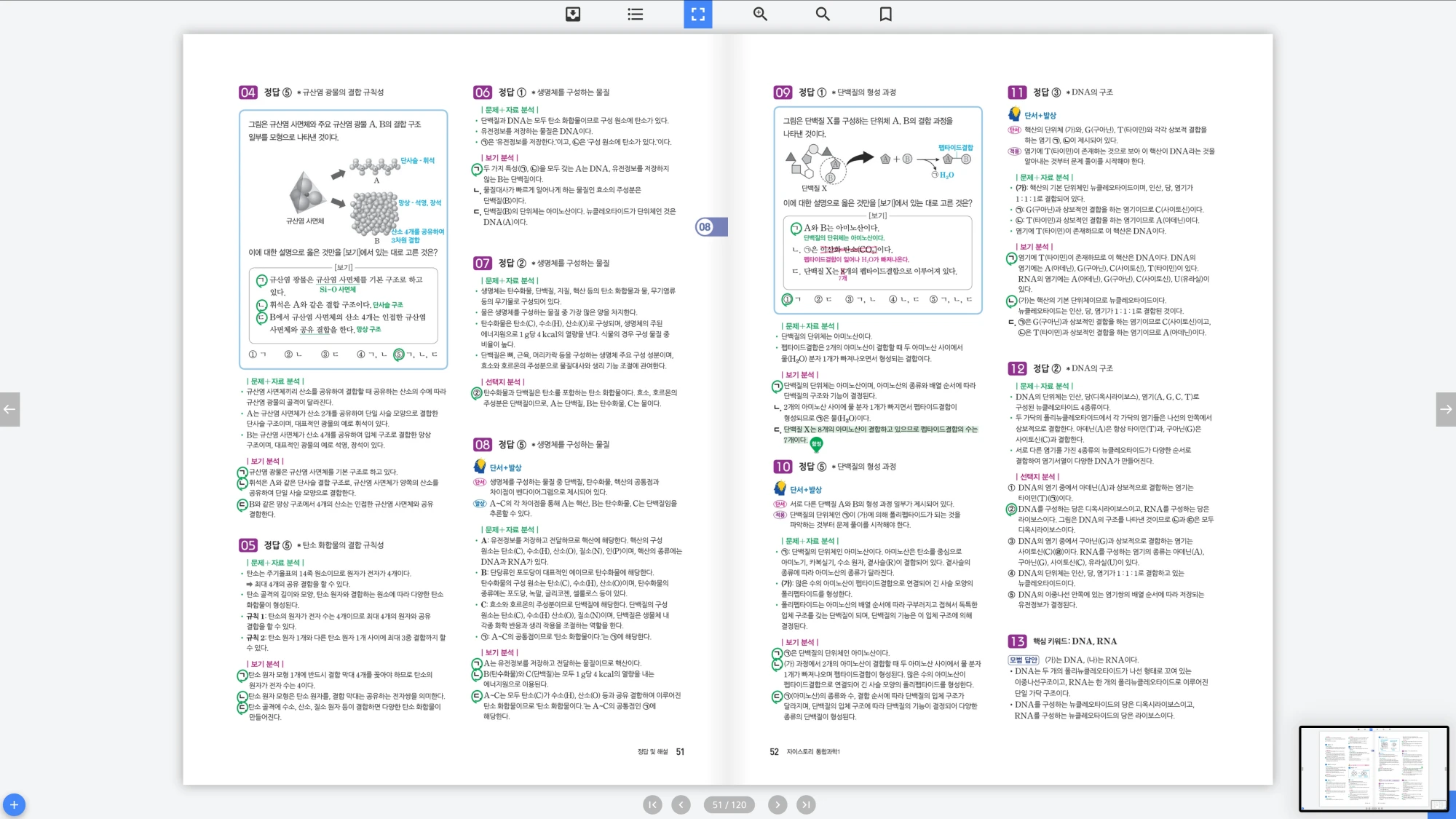Click the green 정답 badge under question 09

[x=816, y=443]
